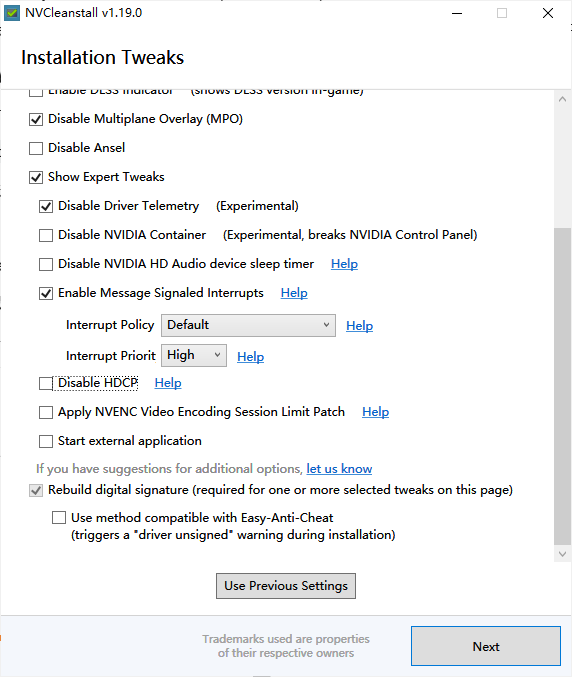The width and height of the screenshot is (572, 677).
Task: Uncheck Disable Driver Telemetry
Action: (46, 206)
